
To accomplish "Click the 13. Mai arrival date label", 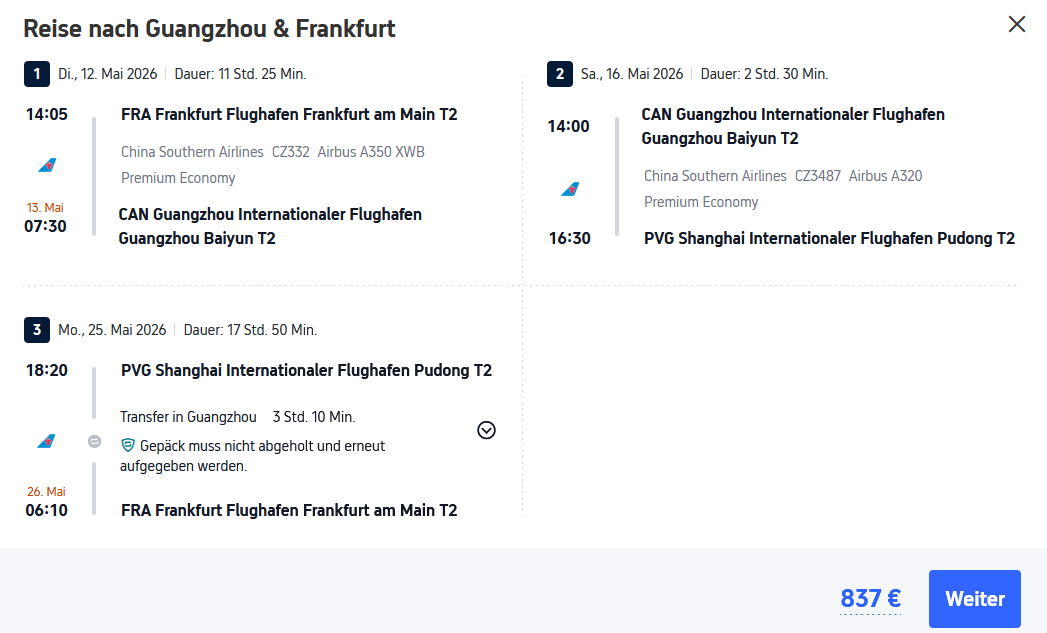I will [46, 208].
